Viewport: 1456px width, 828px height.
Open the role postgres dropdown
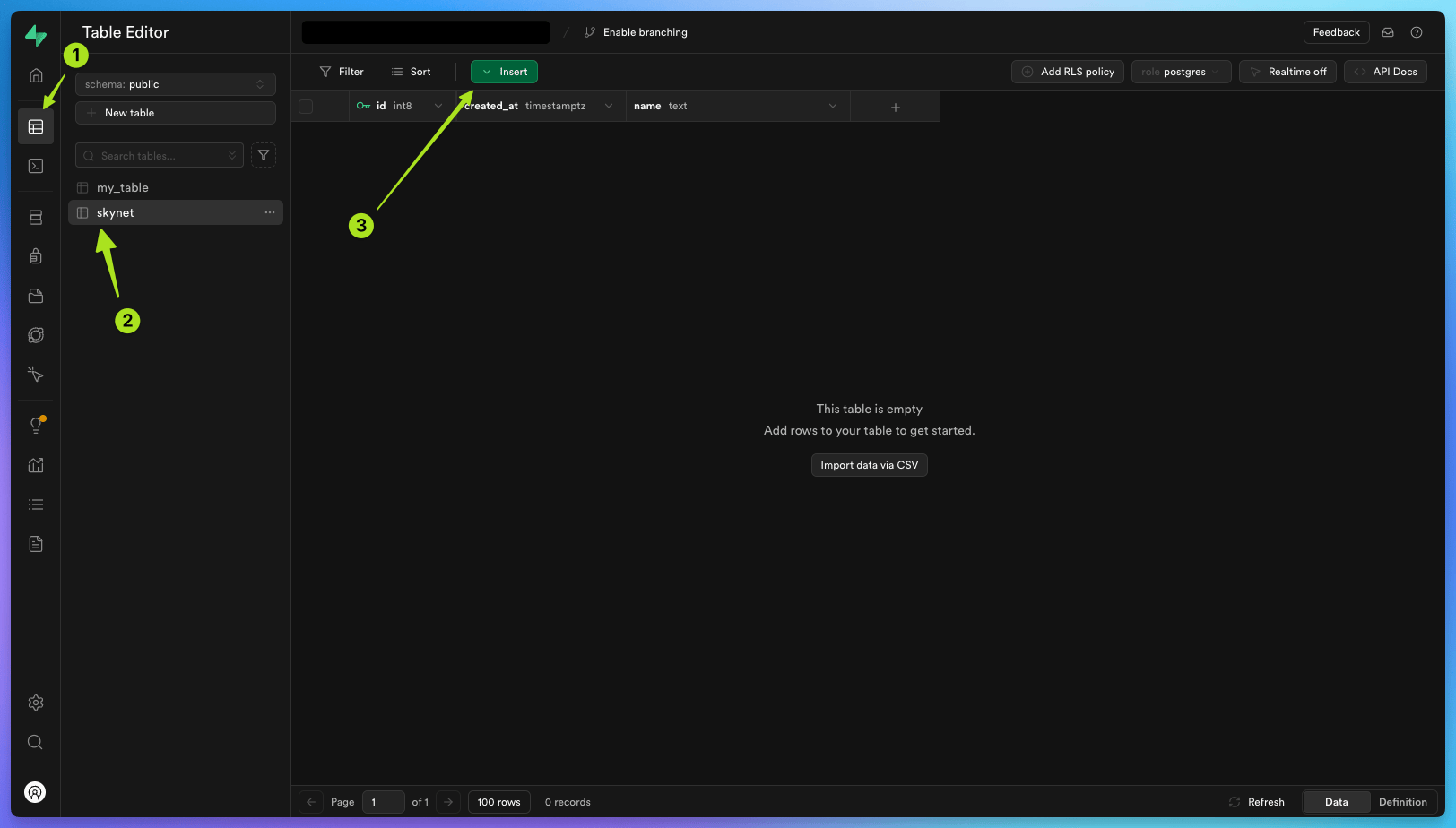point(1182,72)
